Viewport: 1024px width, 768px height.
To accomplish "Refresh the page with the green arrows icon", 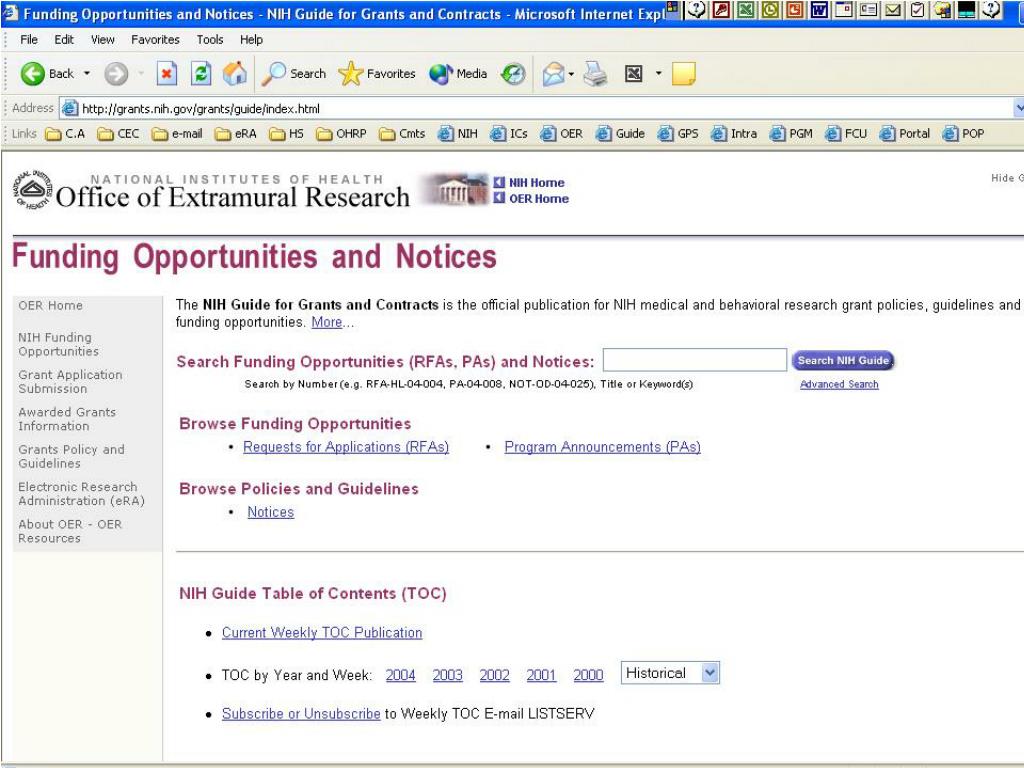I will click(x=200, y=74).
